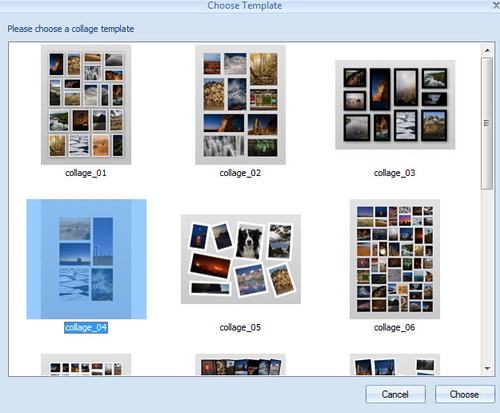This screenshot has width=500, height=413.
Task: Click the selected collage_04 label
Action: point(86,327)
